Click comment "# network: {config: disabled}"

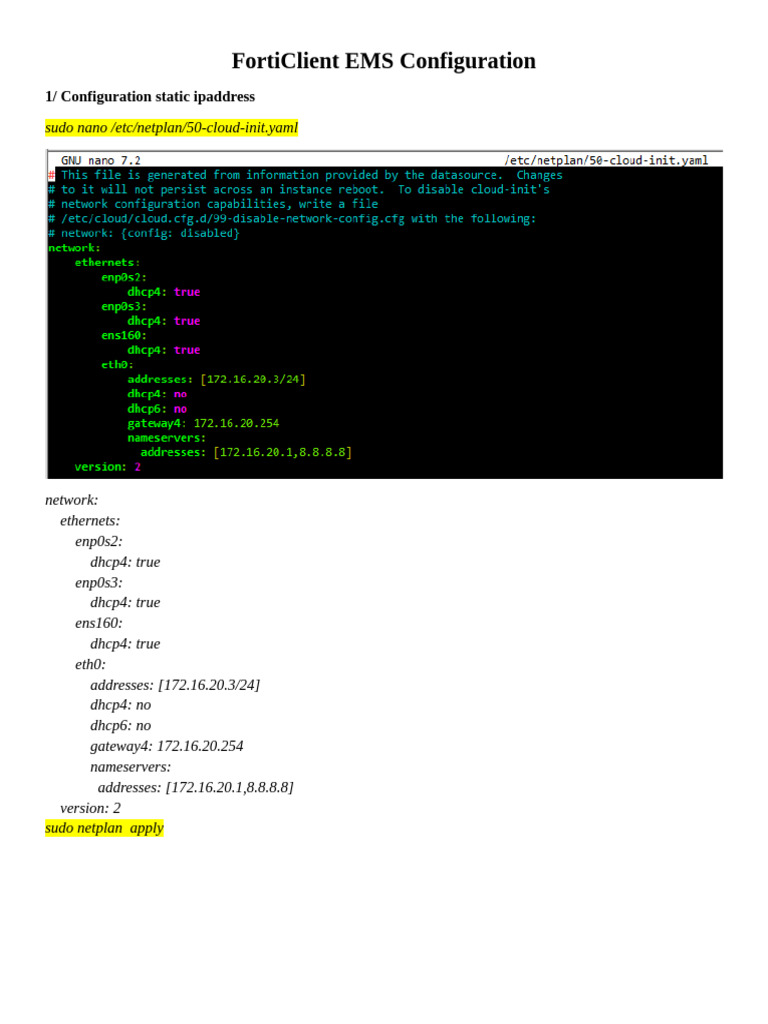(x=144, y=233)
